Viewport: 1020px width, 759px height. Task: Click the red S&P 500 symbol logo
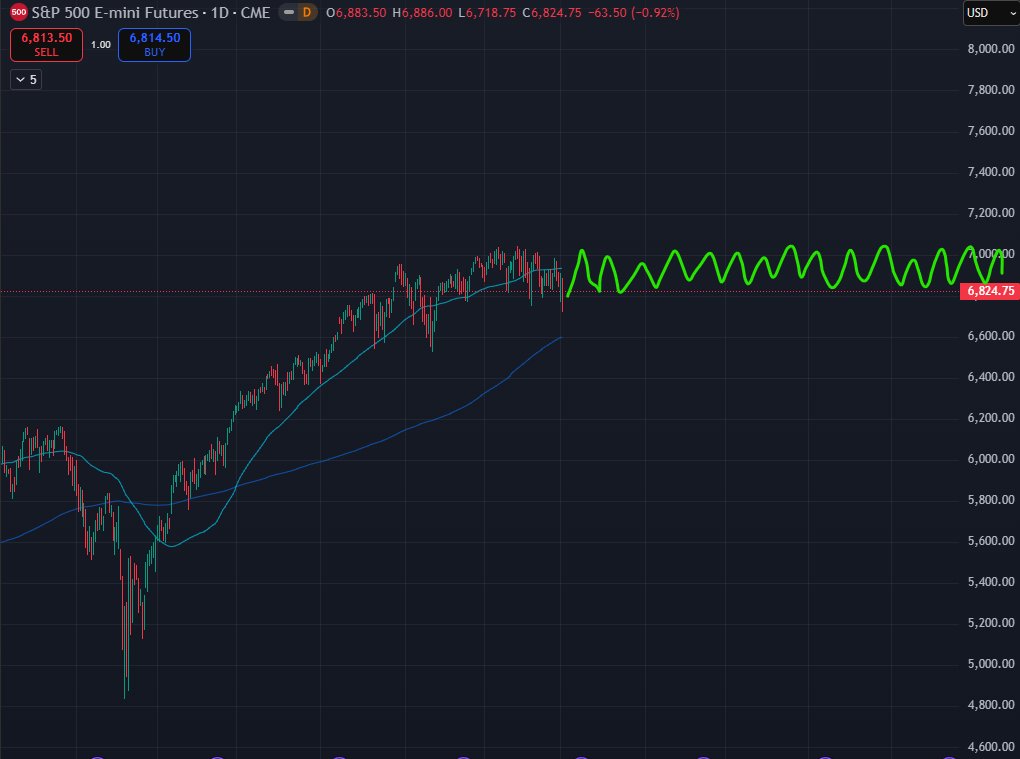coord(18,12)
